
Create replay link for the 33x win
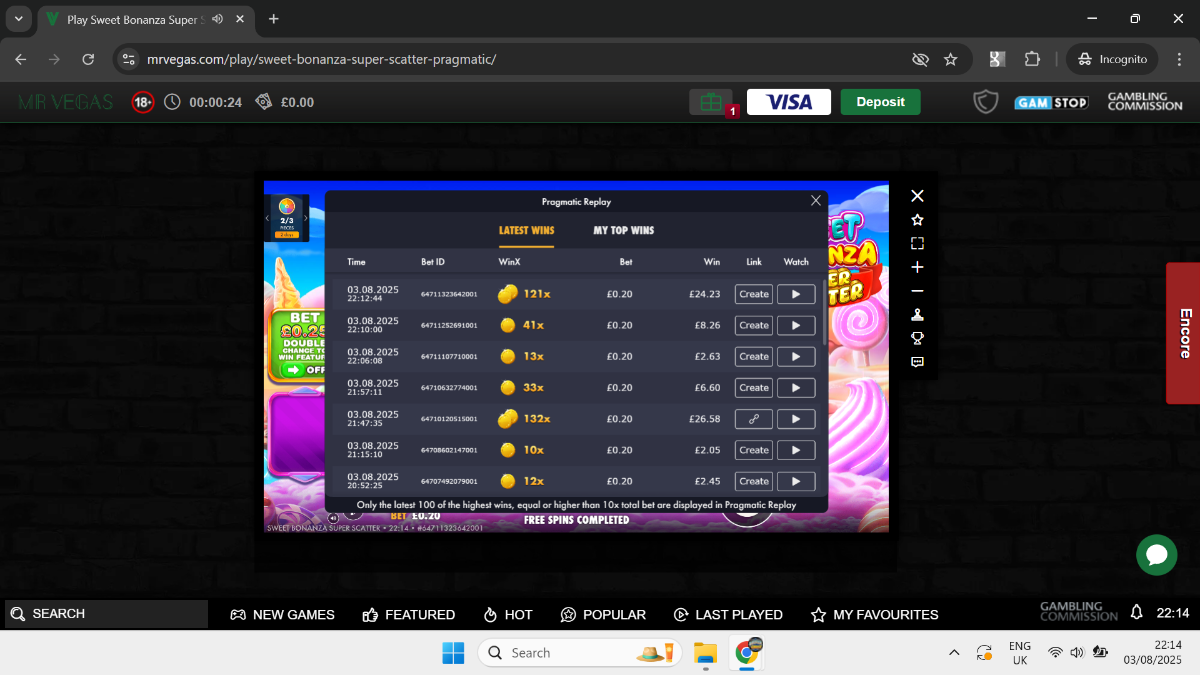tap(754, 387)
